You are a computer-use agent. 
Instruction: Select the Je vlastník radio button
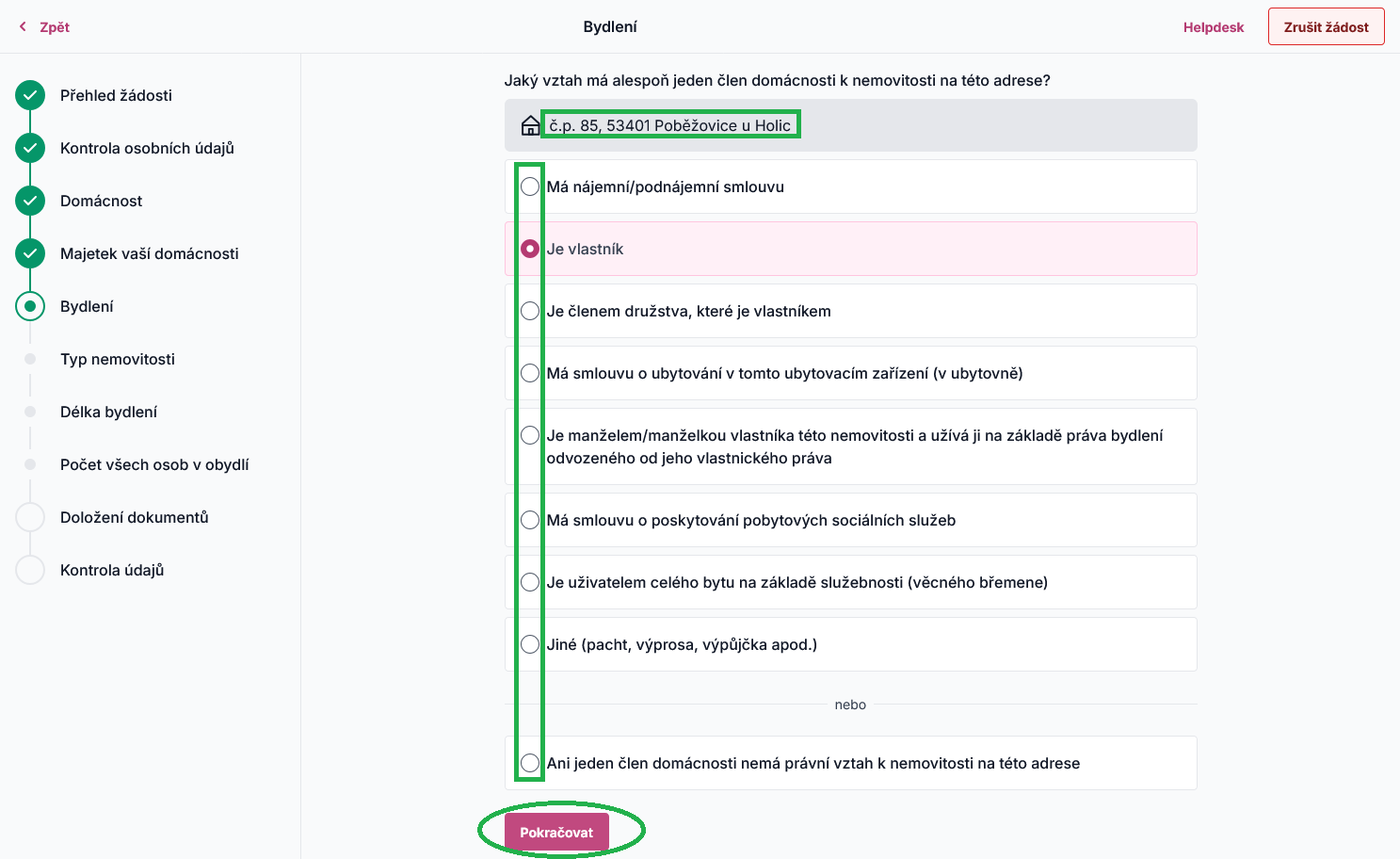coord(530,249)
